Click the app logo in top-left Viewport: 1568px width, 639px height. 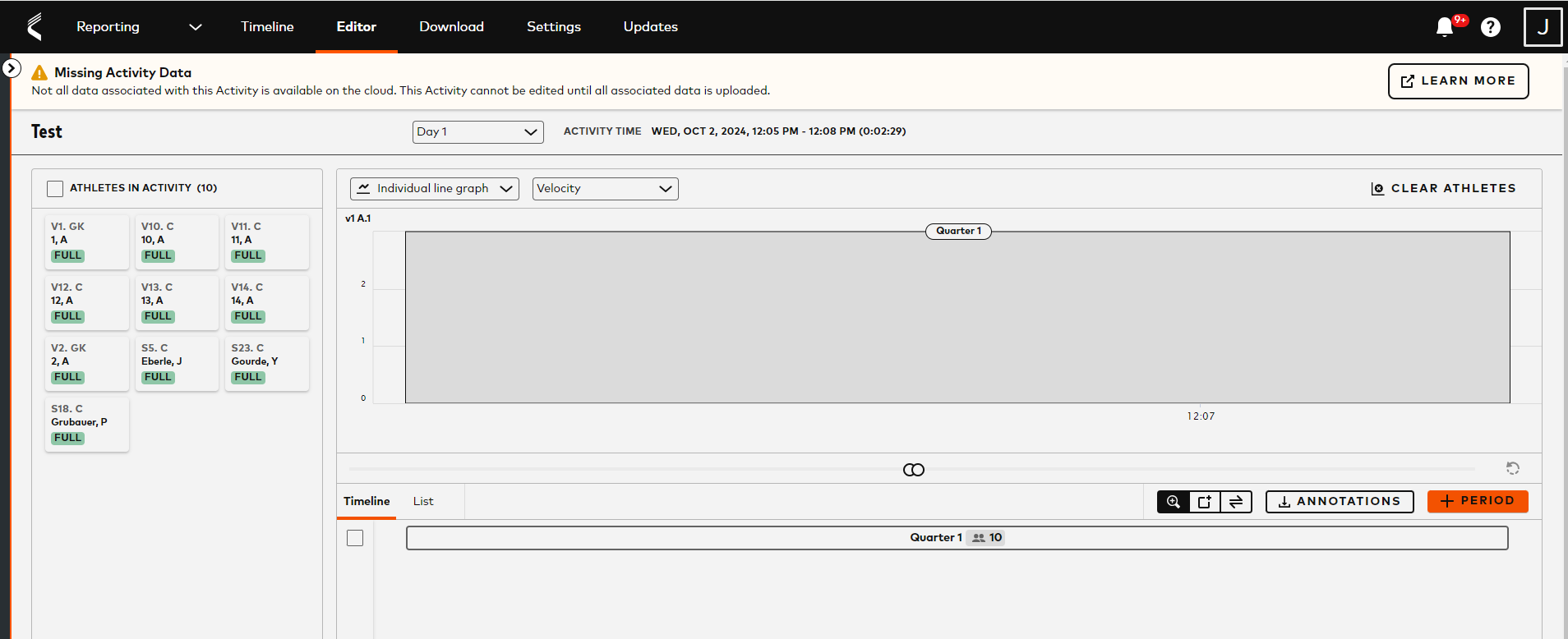tap(35, 27)
